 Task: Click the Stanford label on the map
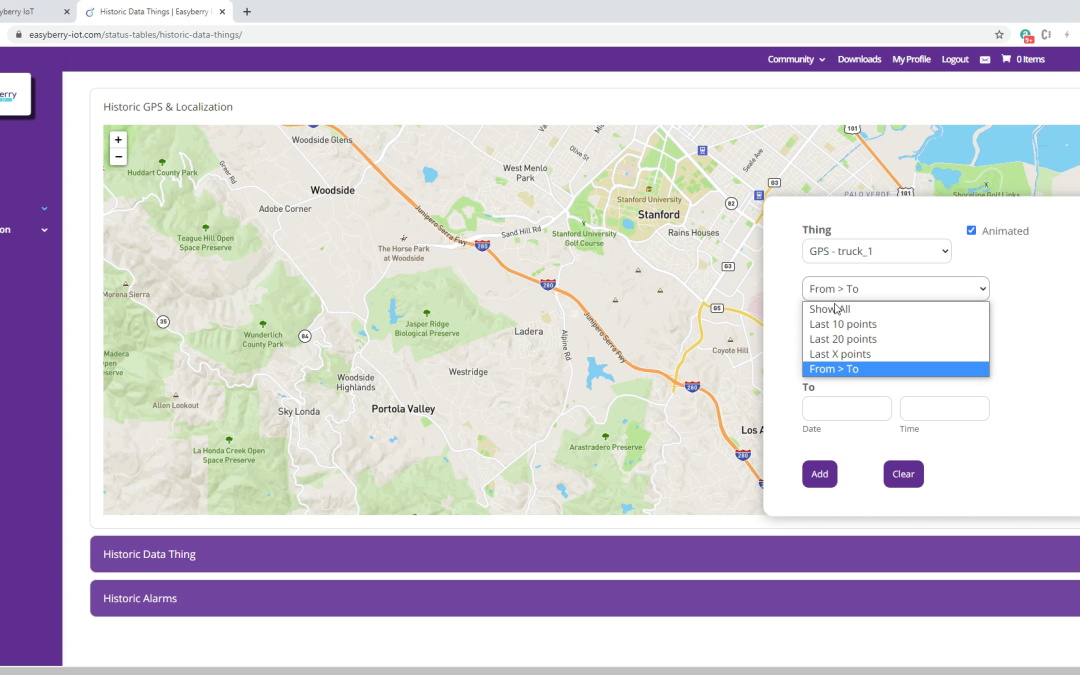(x=658, y=214)
